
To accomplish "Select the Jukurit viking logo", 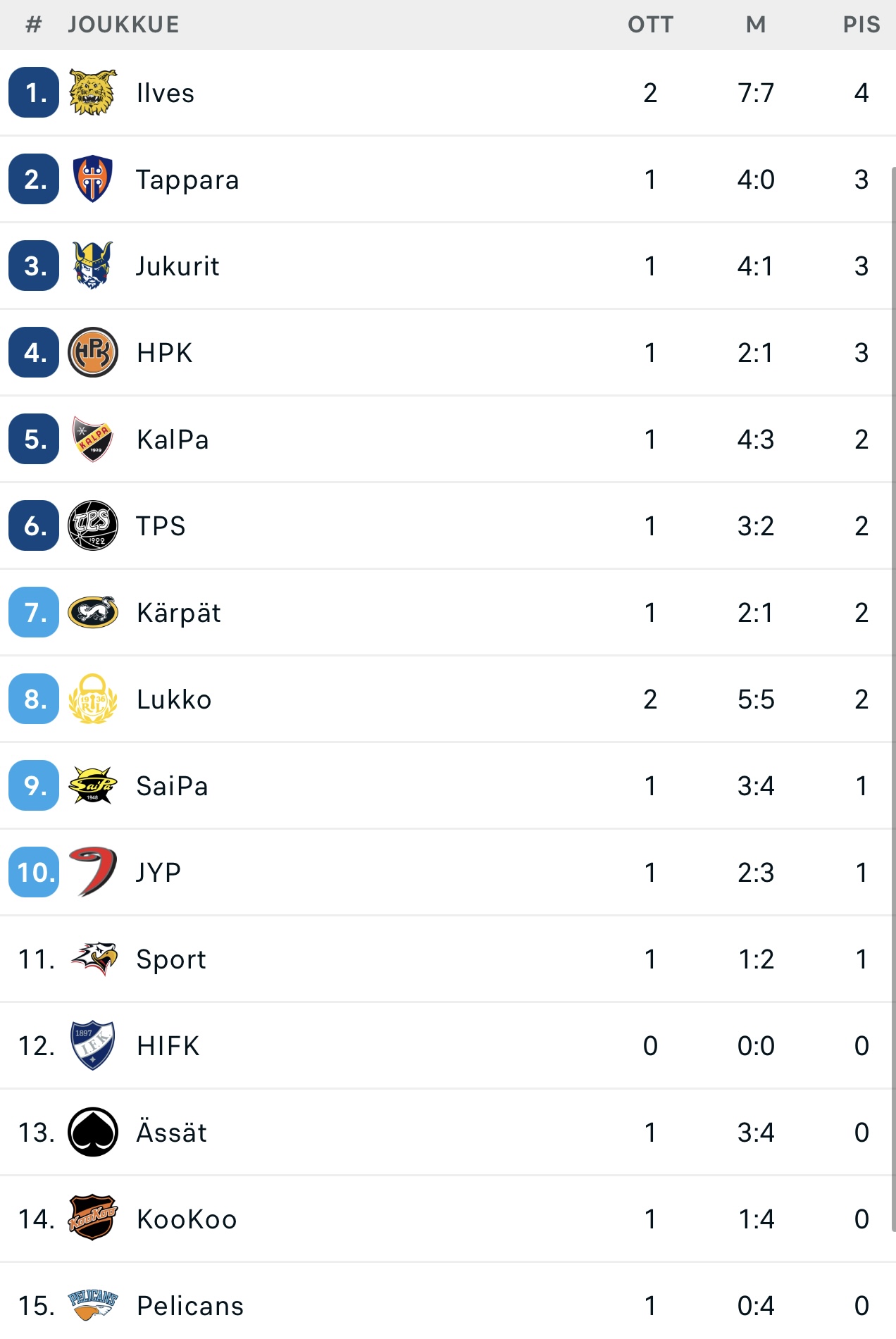I will coord(92,266).
